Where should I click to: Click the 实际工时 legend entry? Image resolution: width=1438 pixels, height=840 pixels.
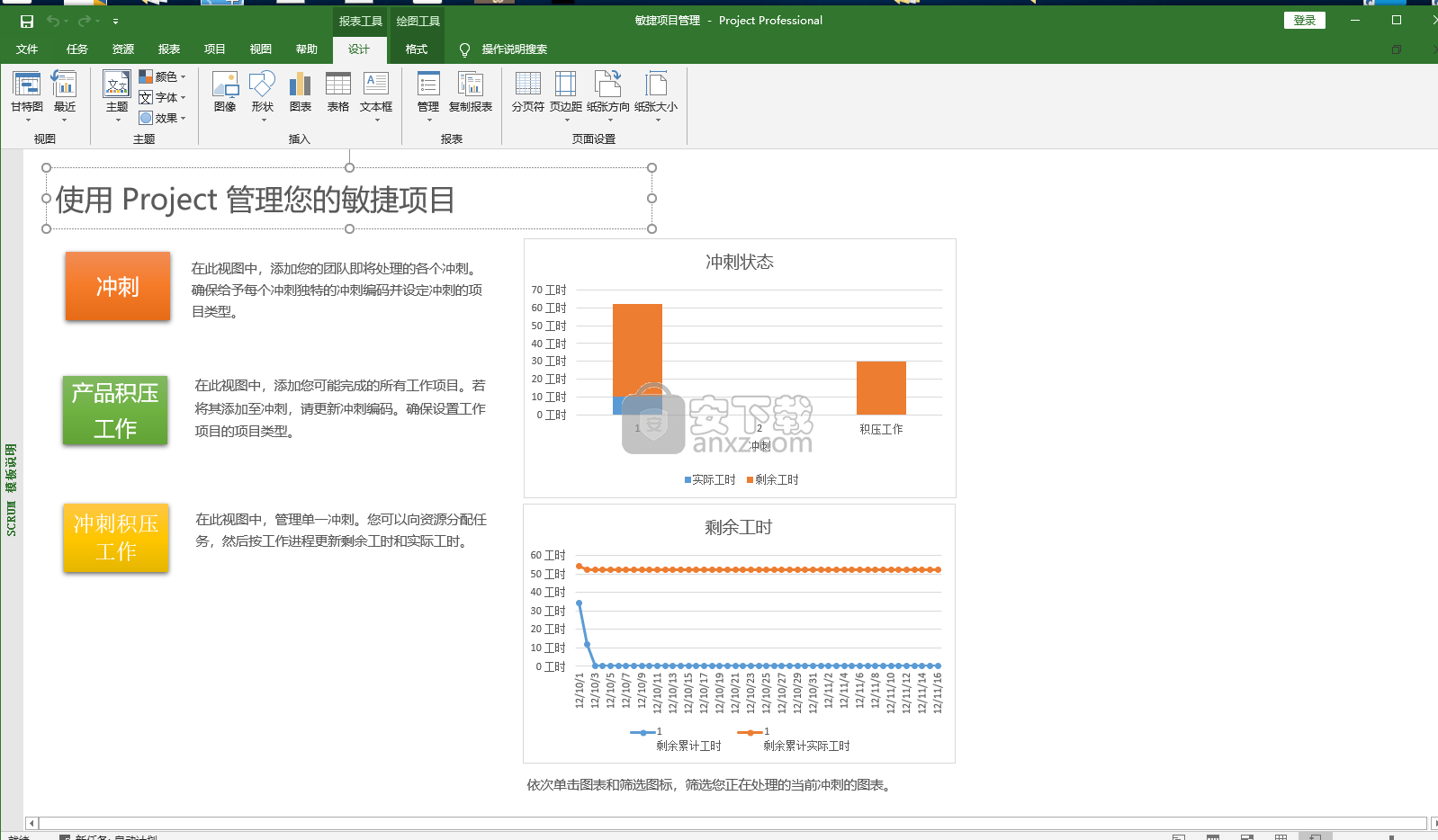click(710, 479)
